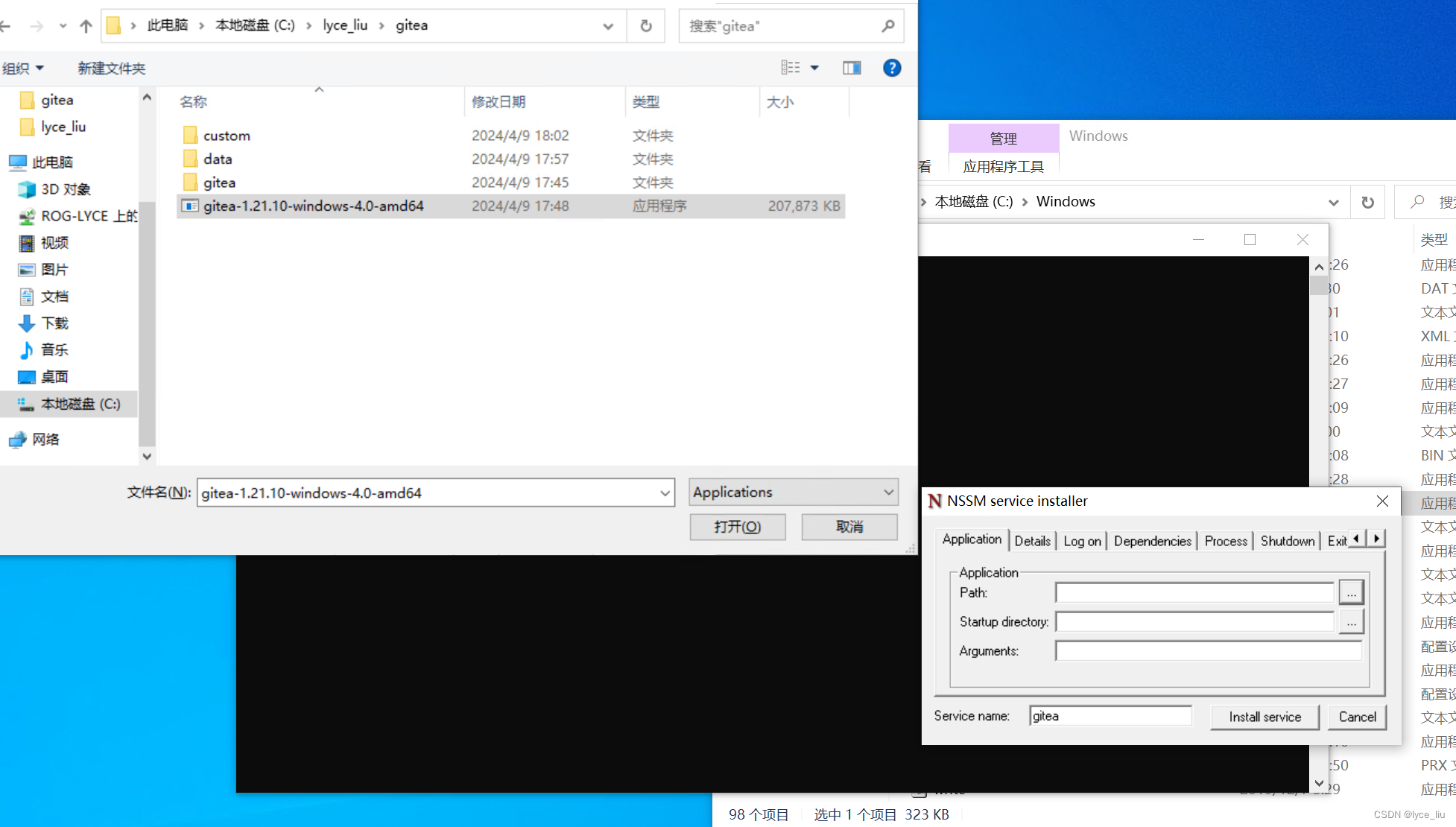
Task: Cancel the NSSM service installer
Action: 1357,717
